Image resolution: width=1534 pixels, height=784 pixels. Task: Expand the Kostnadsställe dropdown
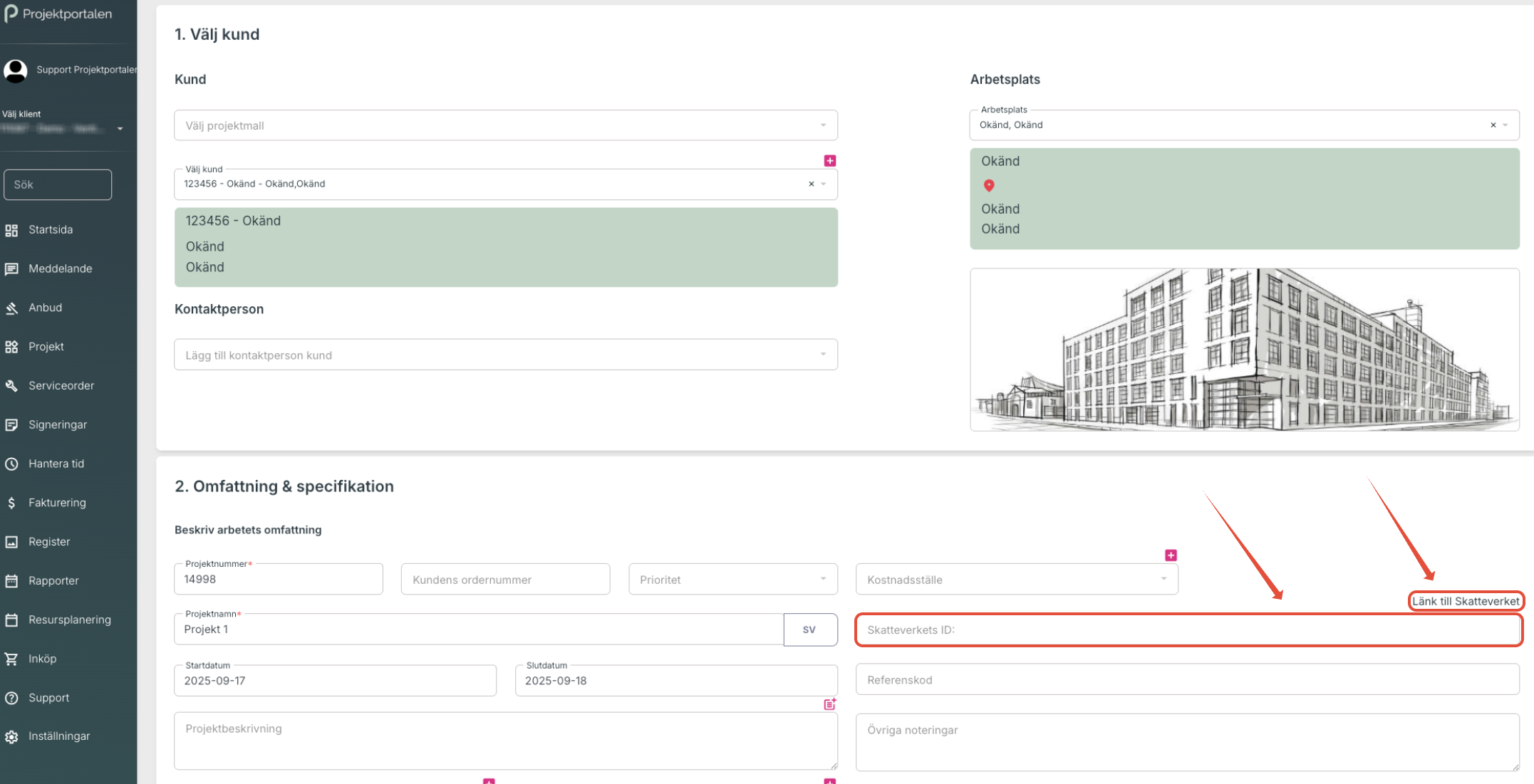coord(1016,580)
